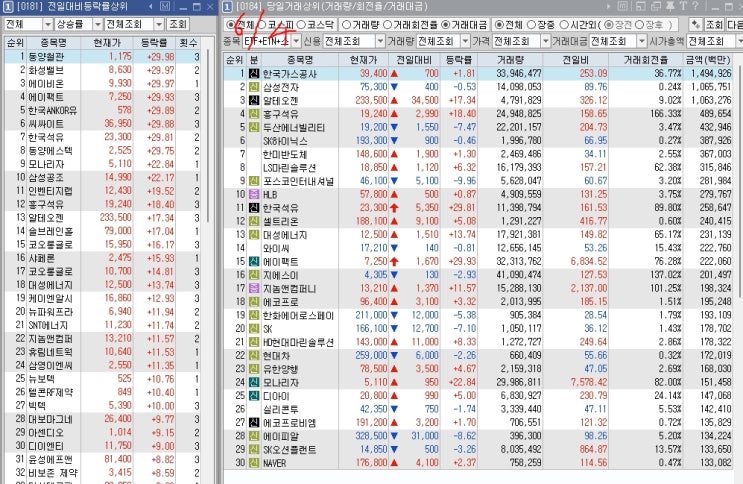Viewport: 743px width, 484px height.
Task: Select the 거래대금 radio button
Action: 445,24
